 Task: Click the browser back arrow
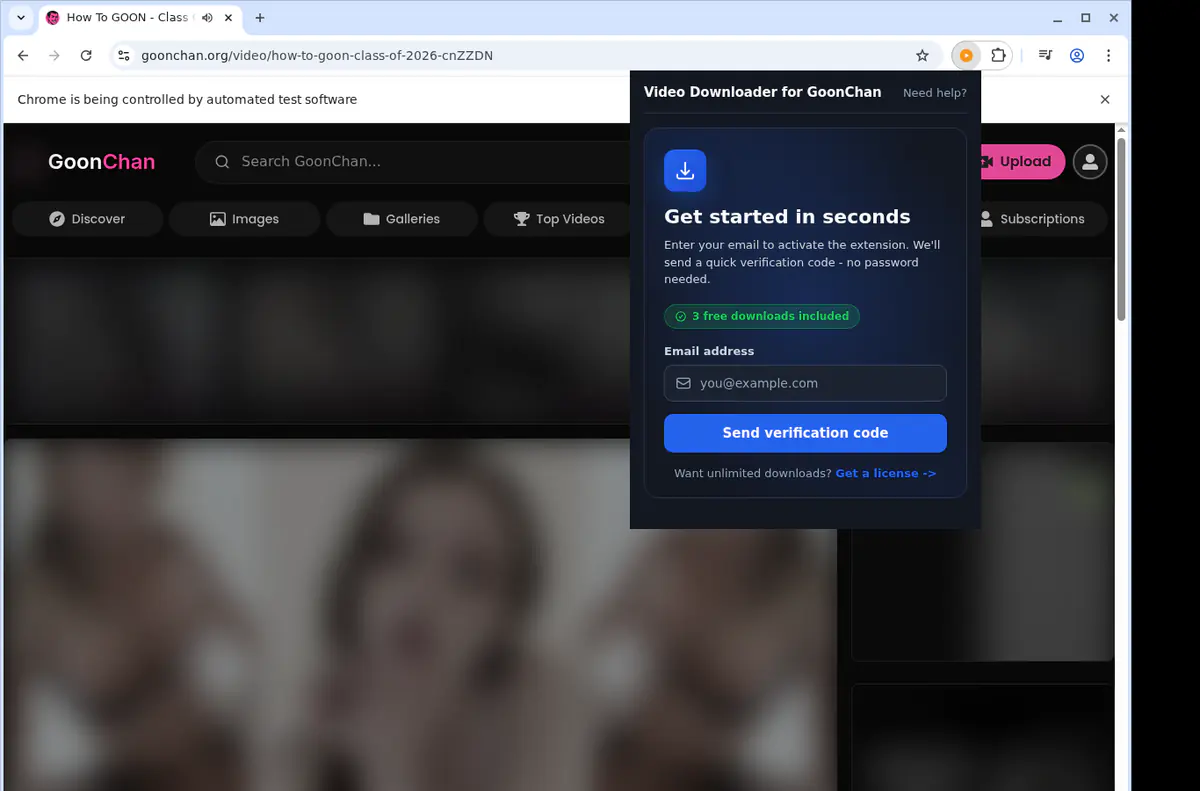coord(23,56)
